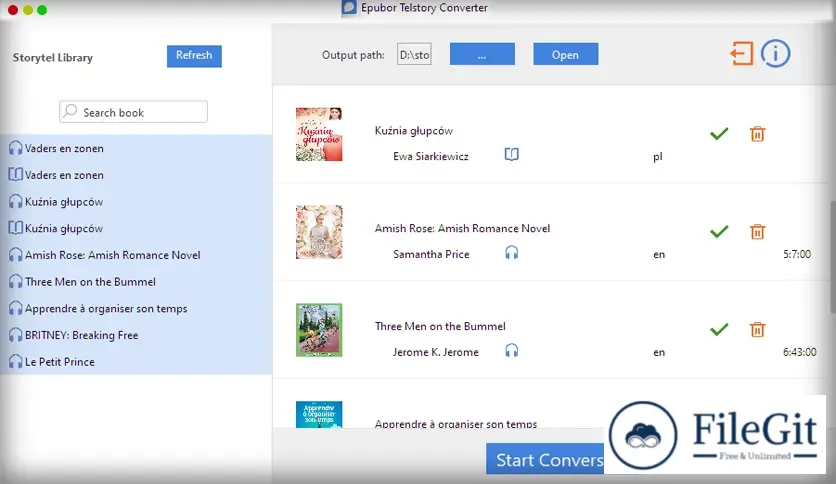
Task: Open Apprendre à organiser son temps cover
Action: pos(319,414)
